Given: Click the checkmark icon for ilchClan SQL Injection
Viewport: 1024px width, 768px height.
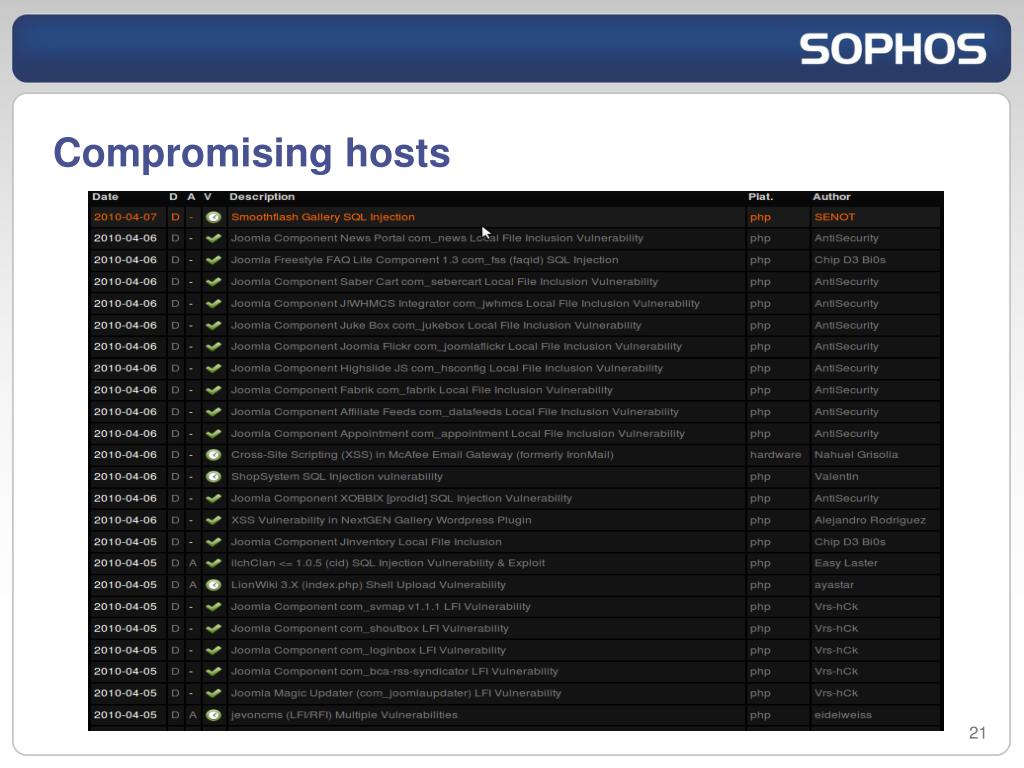Looking at the screenshot, I should [x=214, y=563].
